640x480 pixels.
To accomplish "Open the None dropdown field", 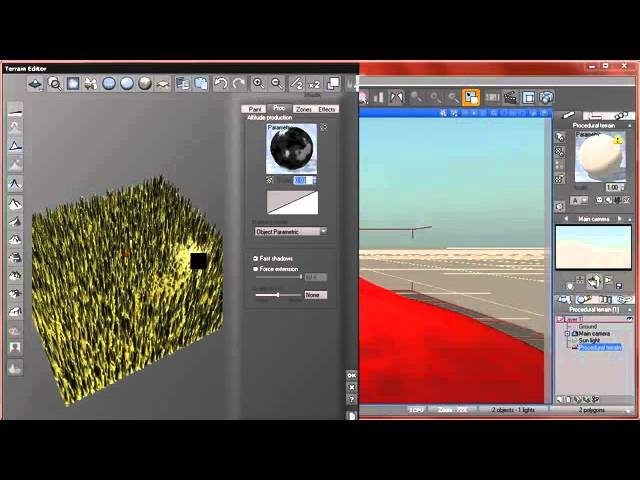I will [315, 295].
